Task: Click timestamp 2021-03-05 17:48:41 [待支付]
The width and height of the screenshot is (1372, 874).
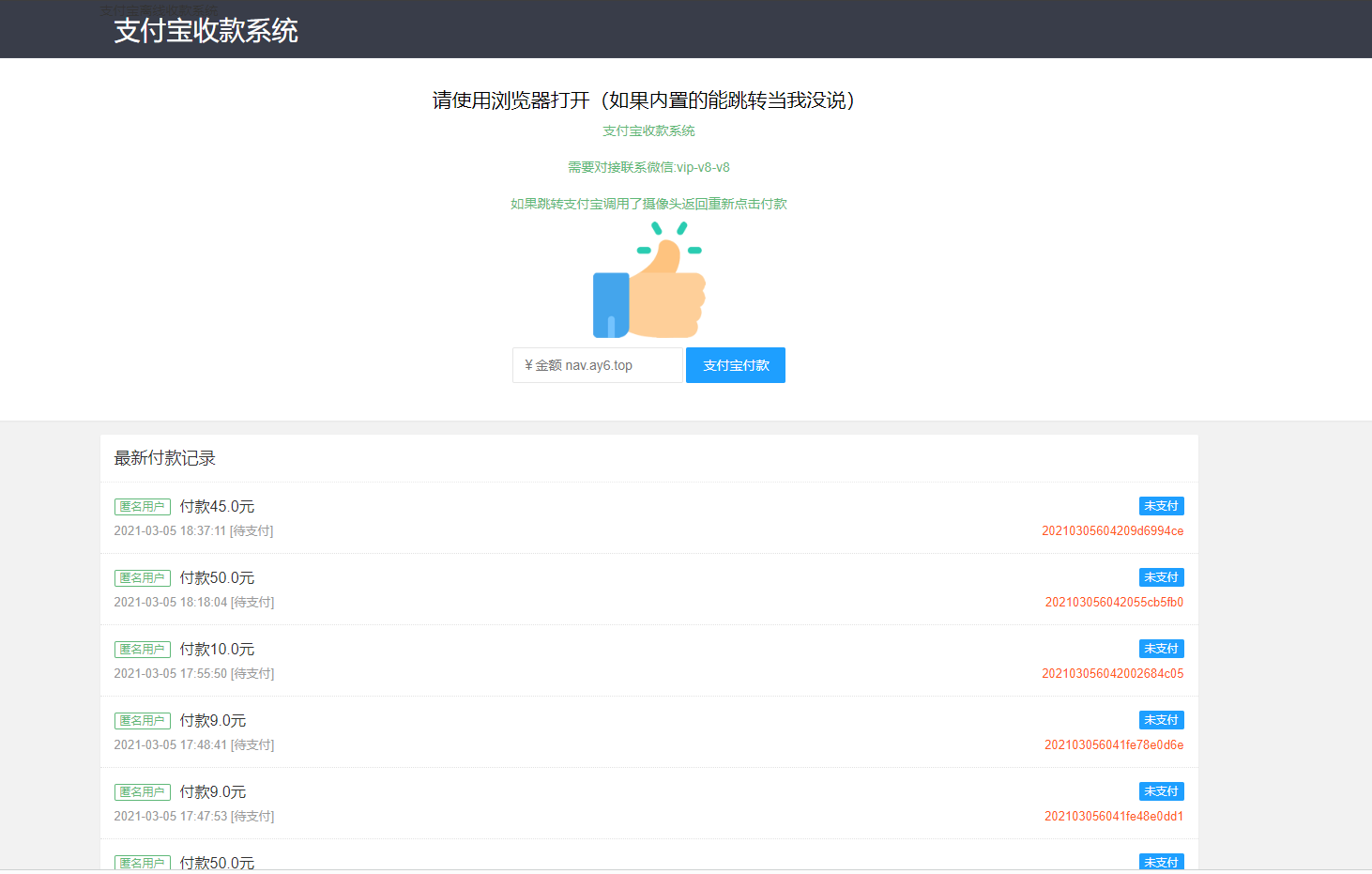Action: click(x=194, y=745)
